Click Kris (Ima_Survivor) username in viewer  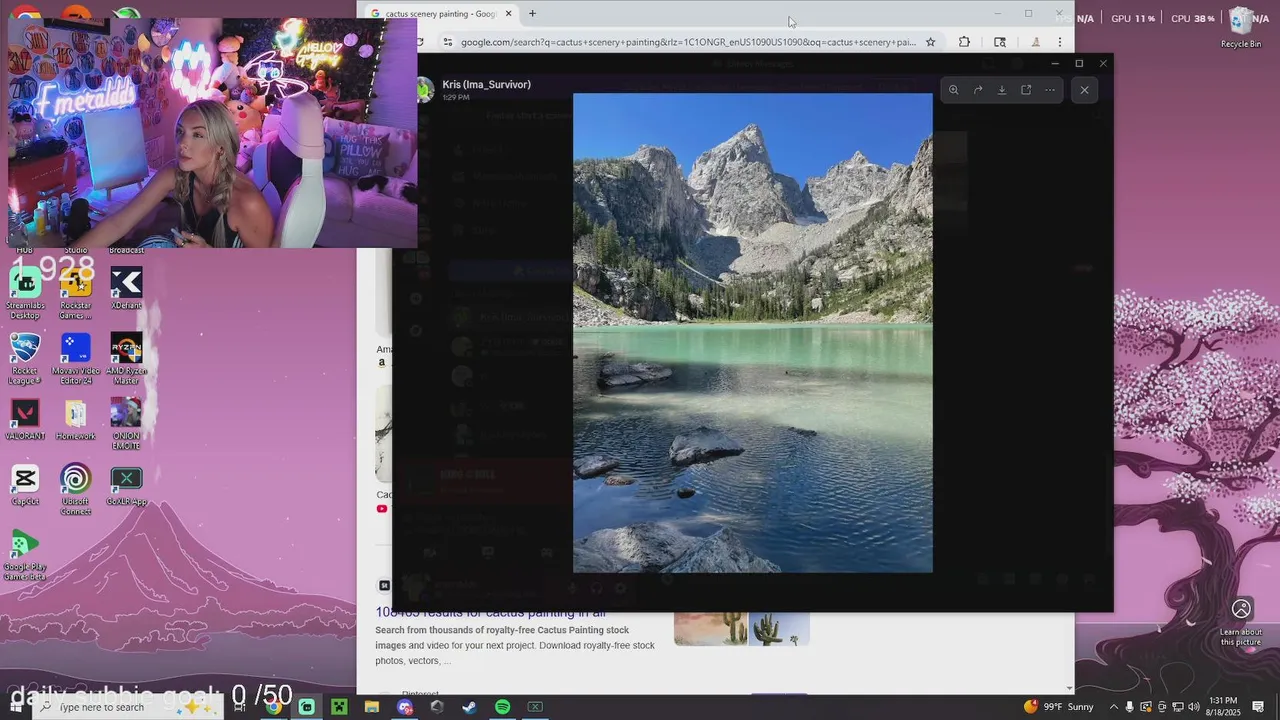[487, 85]
